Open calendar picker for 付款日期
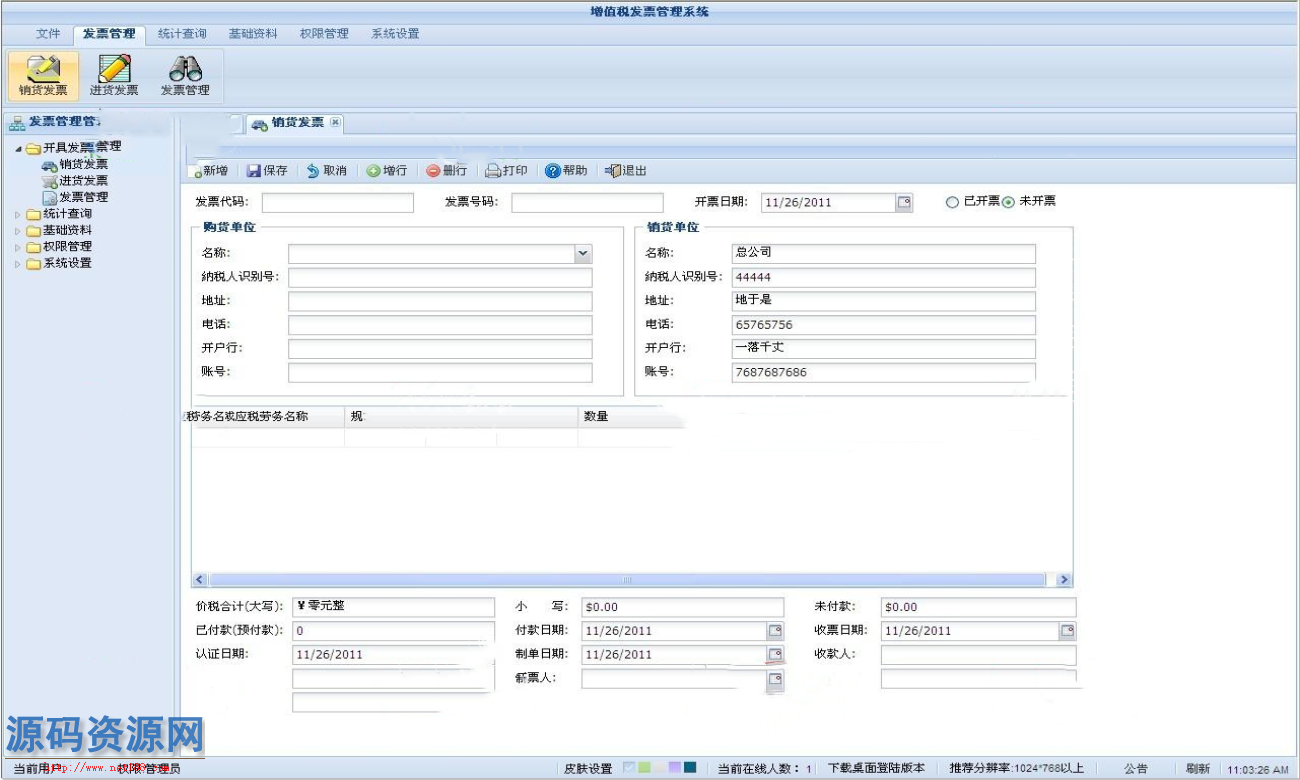1300x780 pixels. point(775,631)
